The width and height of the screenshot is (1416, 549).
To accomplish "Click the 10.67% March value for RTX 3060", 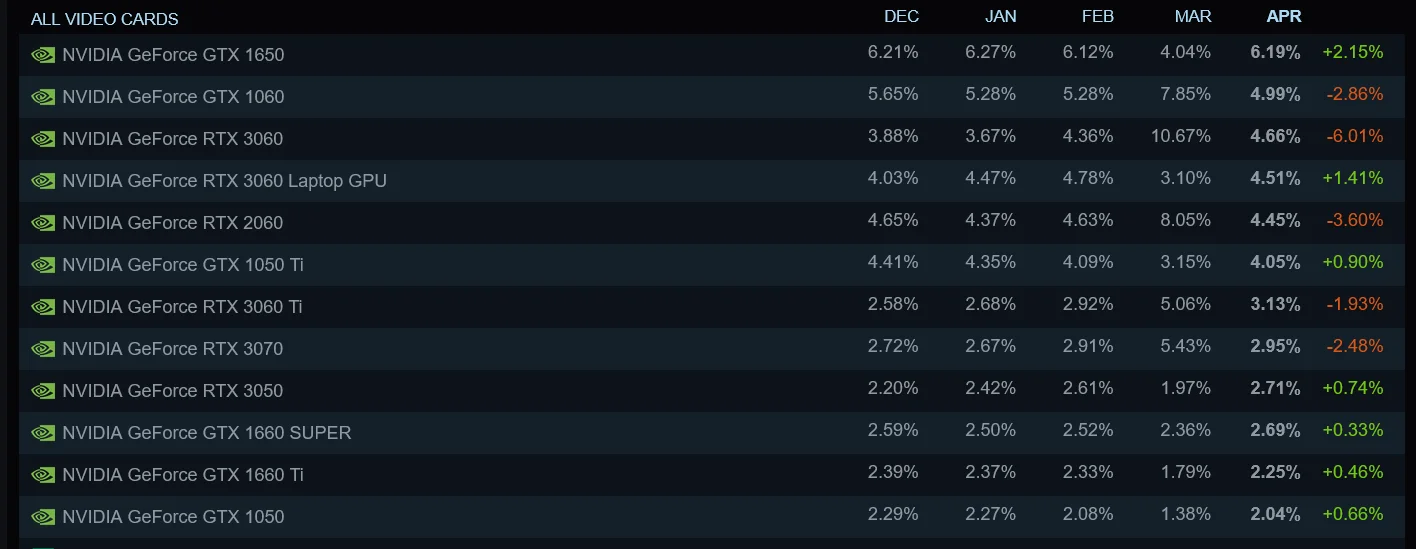I will click(1181, 136).
